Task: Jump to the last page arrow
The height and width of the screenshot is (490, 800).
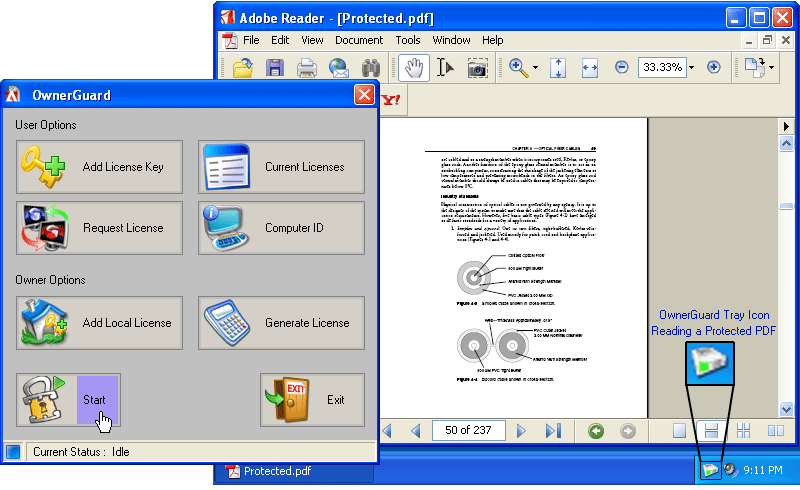Action: [x=553, y=431]
